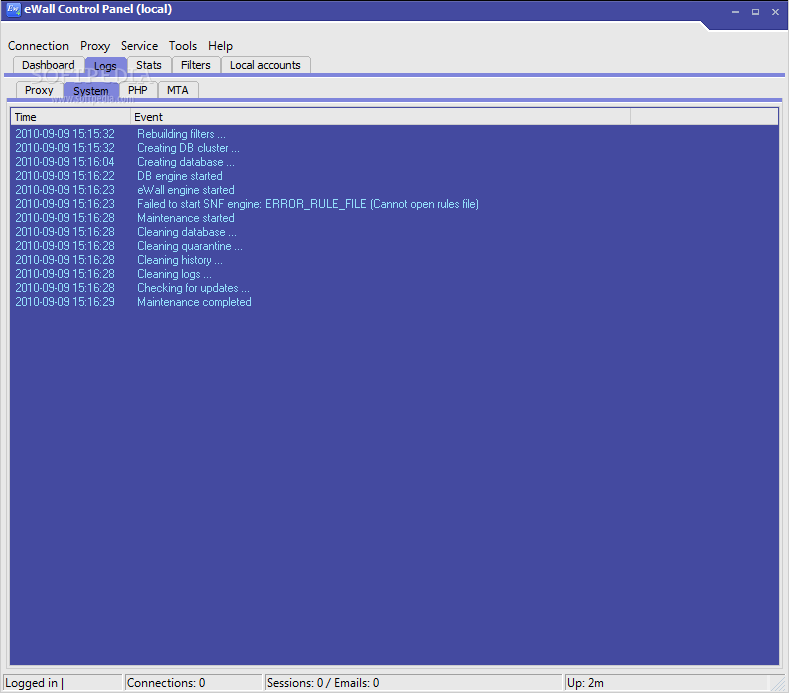Switch to the Stats tab

tap(149, 65)
